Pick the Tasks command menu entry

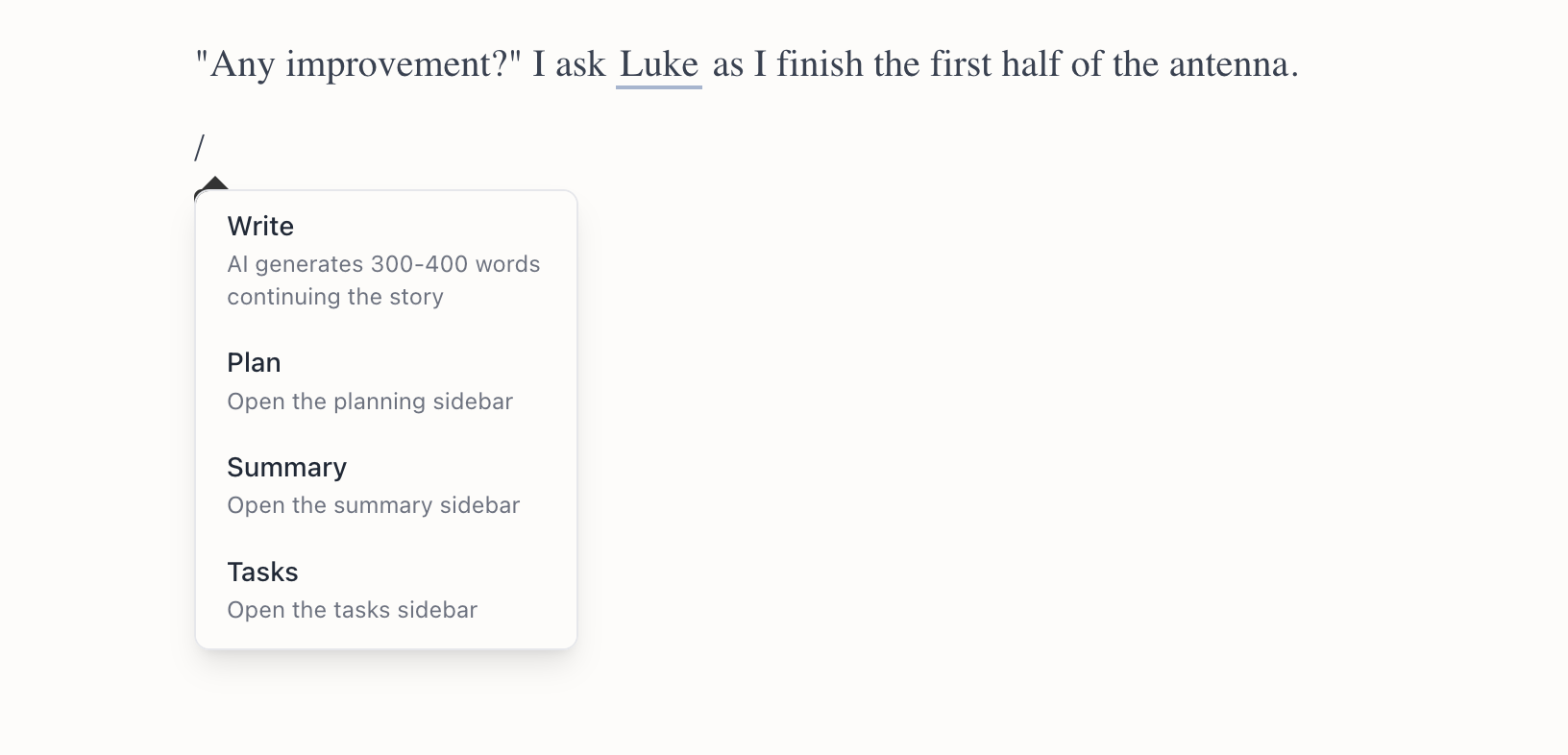tap(262, 572)
